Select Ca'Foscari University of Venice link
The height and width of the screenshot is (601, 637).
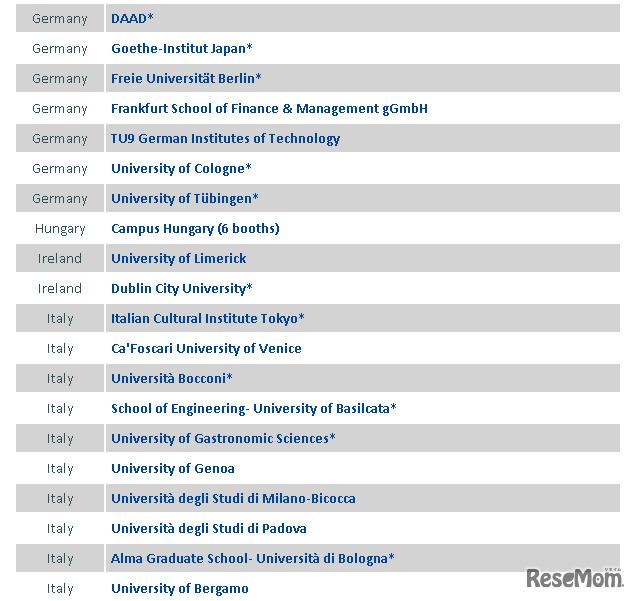pos(206,348)
